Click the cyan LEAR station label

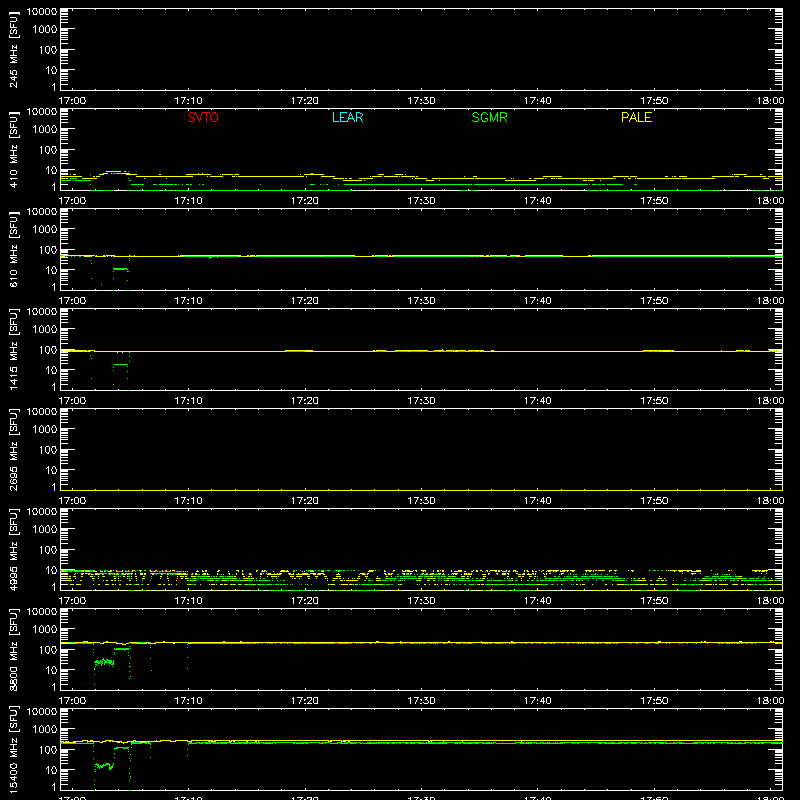tap(347, 117)
